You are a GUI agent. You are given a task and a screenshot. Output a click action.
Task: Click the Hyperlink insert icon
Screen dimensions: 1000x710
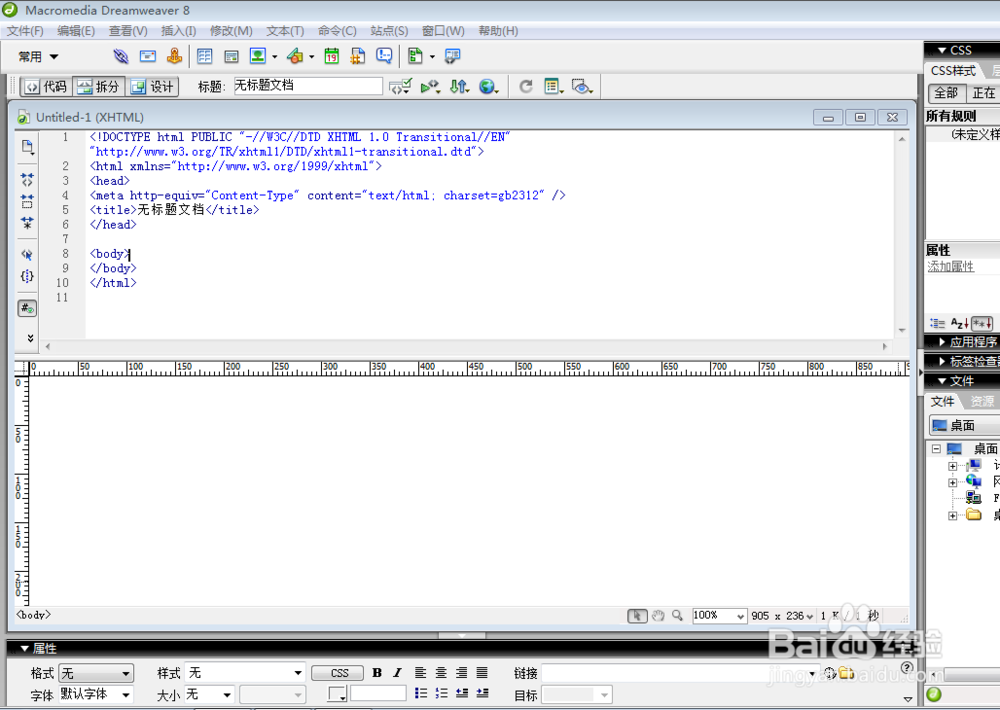[121, 56]
